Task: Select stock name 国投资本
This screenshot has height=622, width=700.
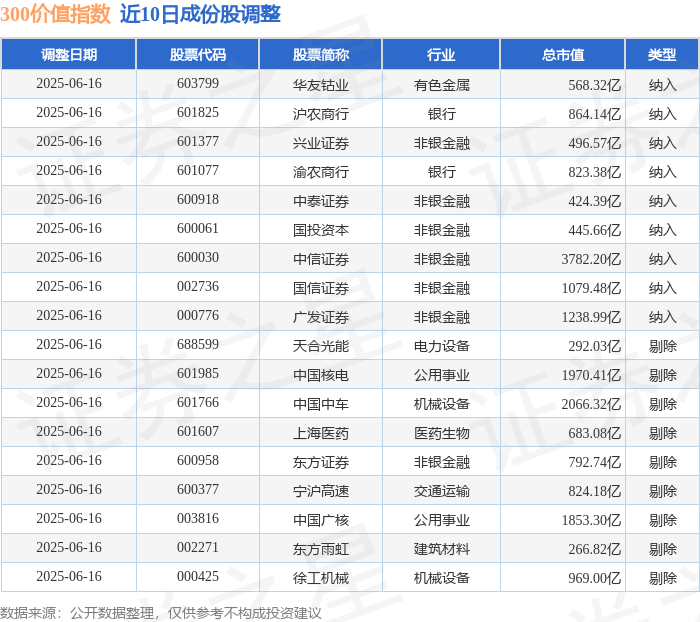Action: coord(321,230)
